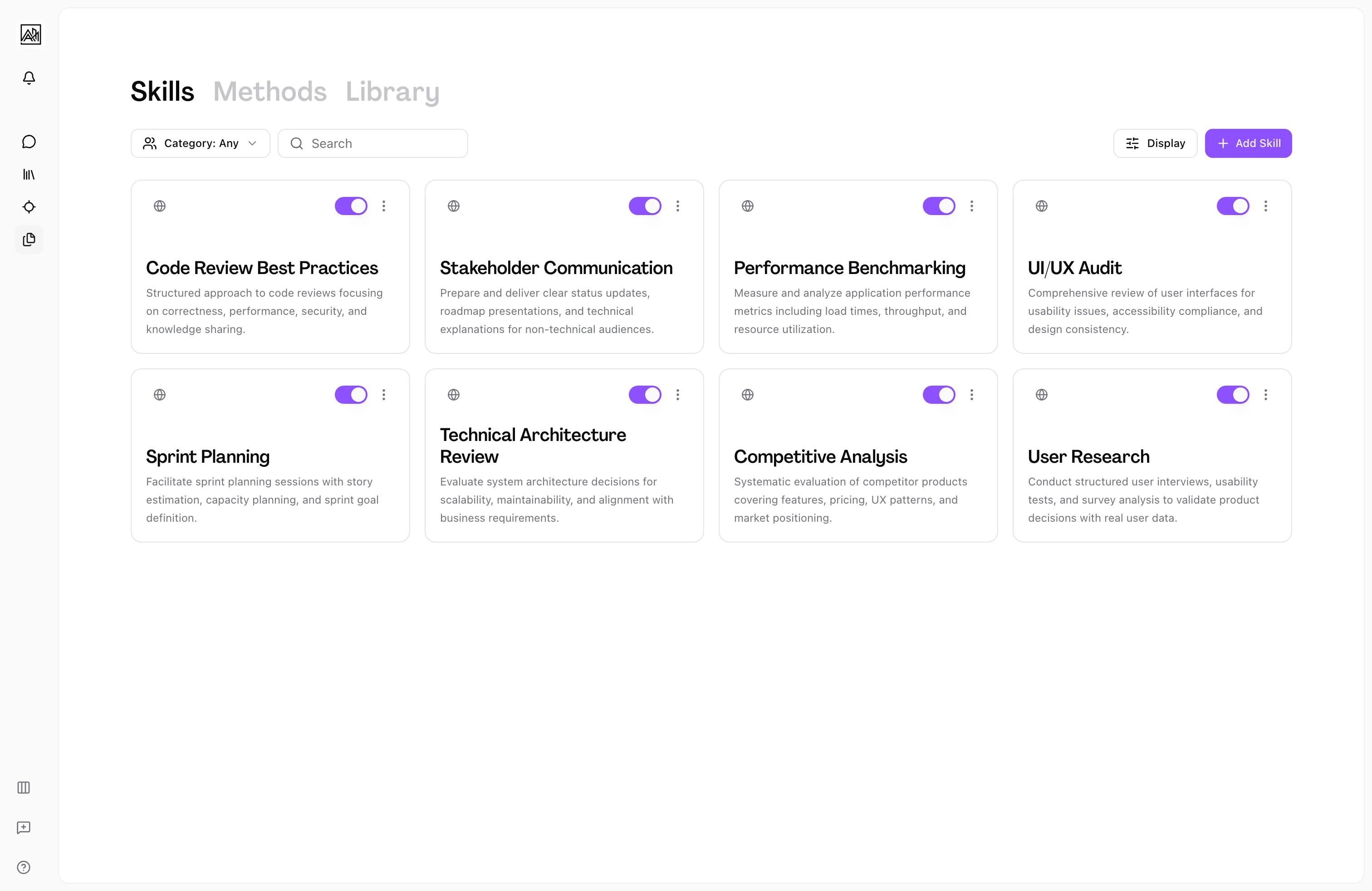Click the compass icon in the sidebar
Image resolution: width=1372 pixels, height=891 pixels.
pos(29,207)
